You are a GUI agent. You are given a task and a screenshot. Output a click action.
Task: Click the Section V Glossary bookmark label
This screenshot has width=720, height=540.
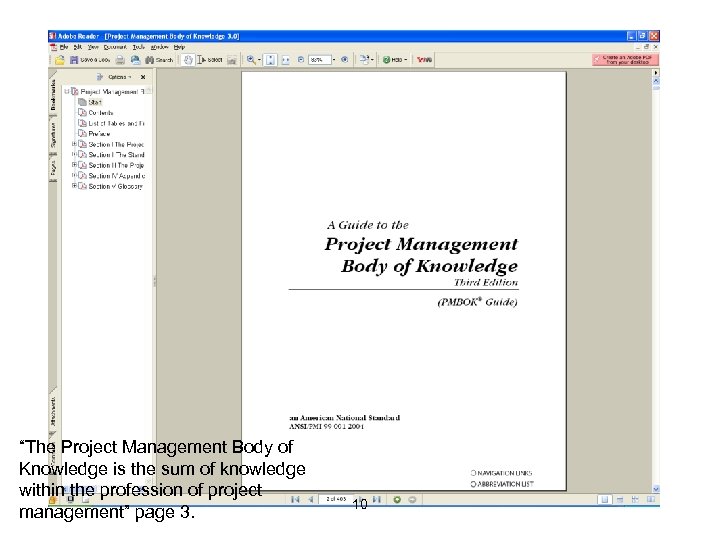[116, 186]
